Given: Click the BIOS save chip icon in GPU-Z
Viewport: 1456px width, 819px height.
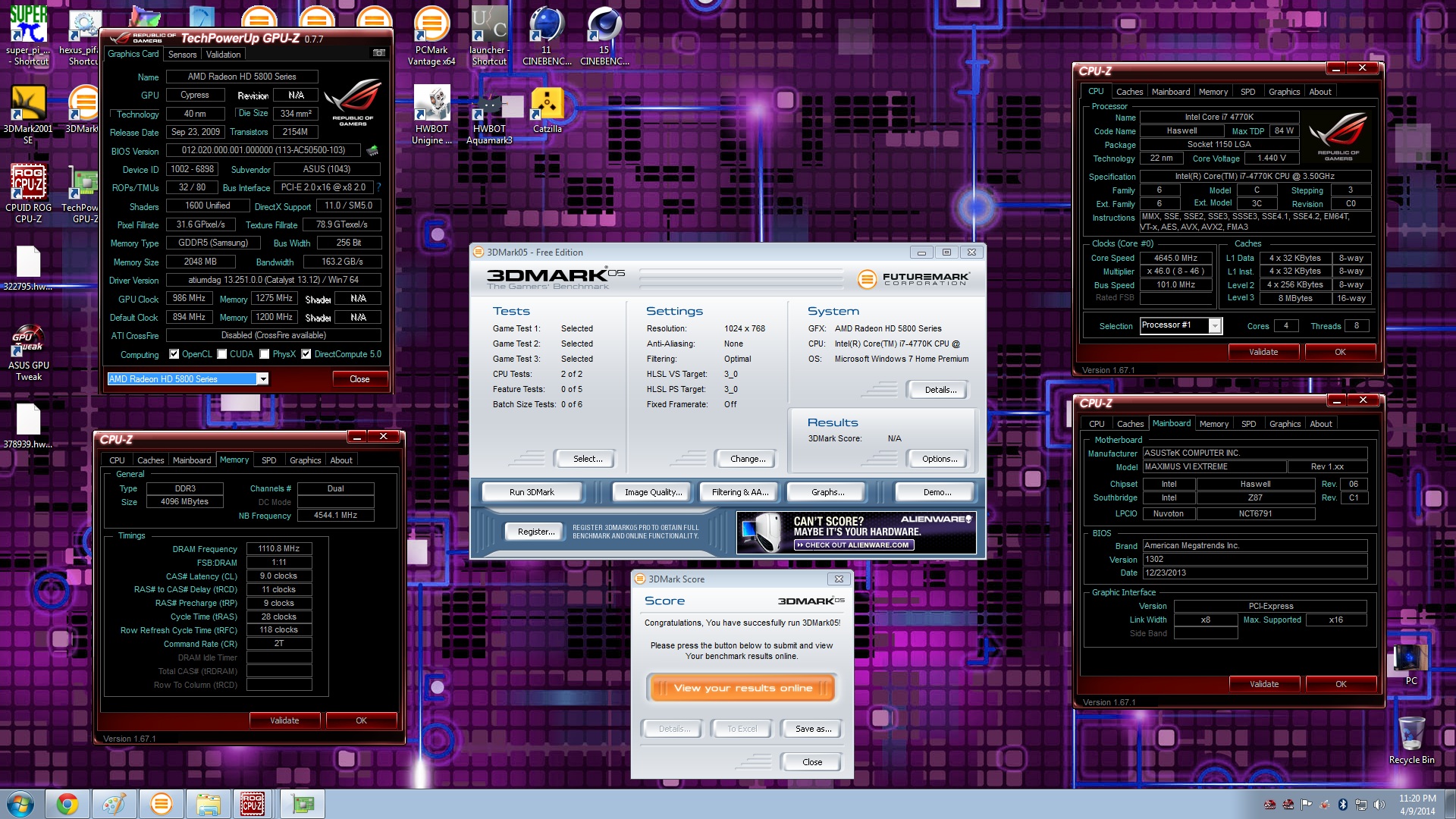Looking at the screenshot, I should coord(372,150).
